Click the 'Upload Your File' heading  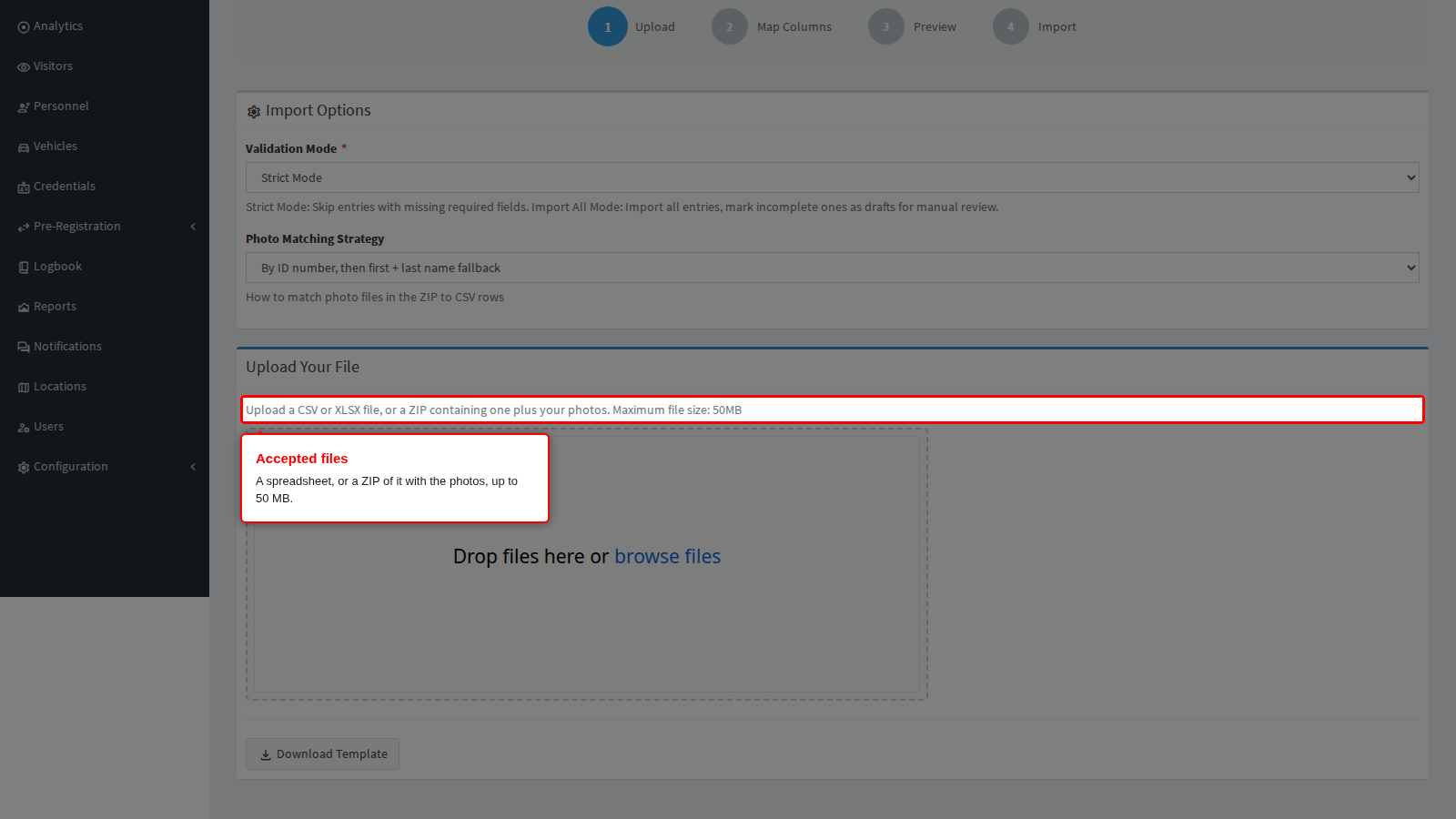(302, 367)
